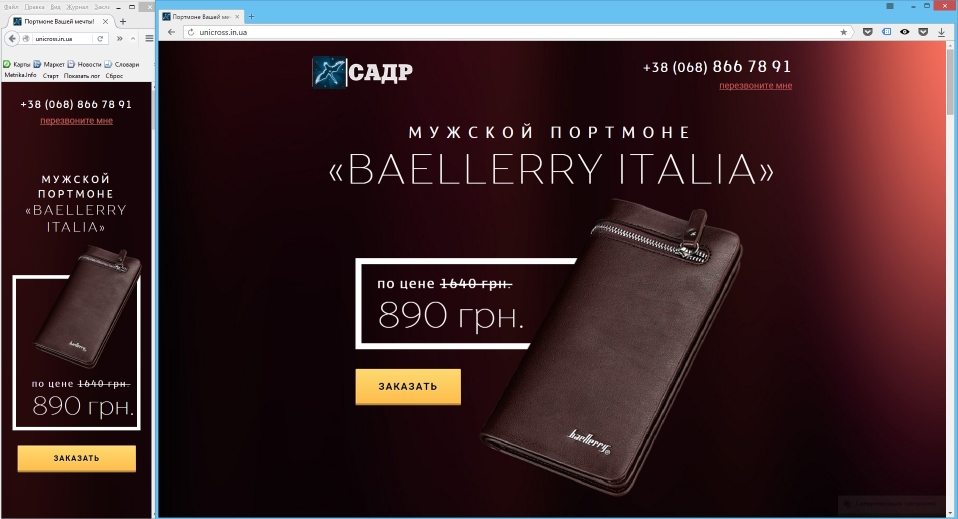Collapse the toolbar with the up caret in the left browser
The height and width of the screenshot is (519, 958).
pos(133,39)
